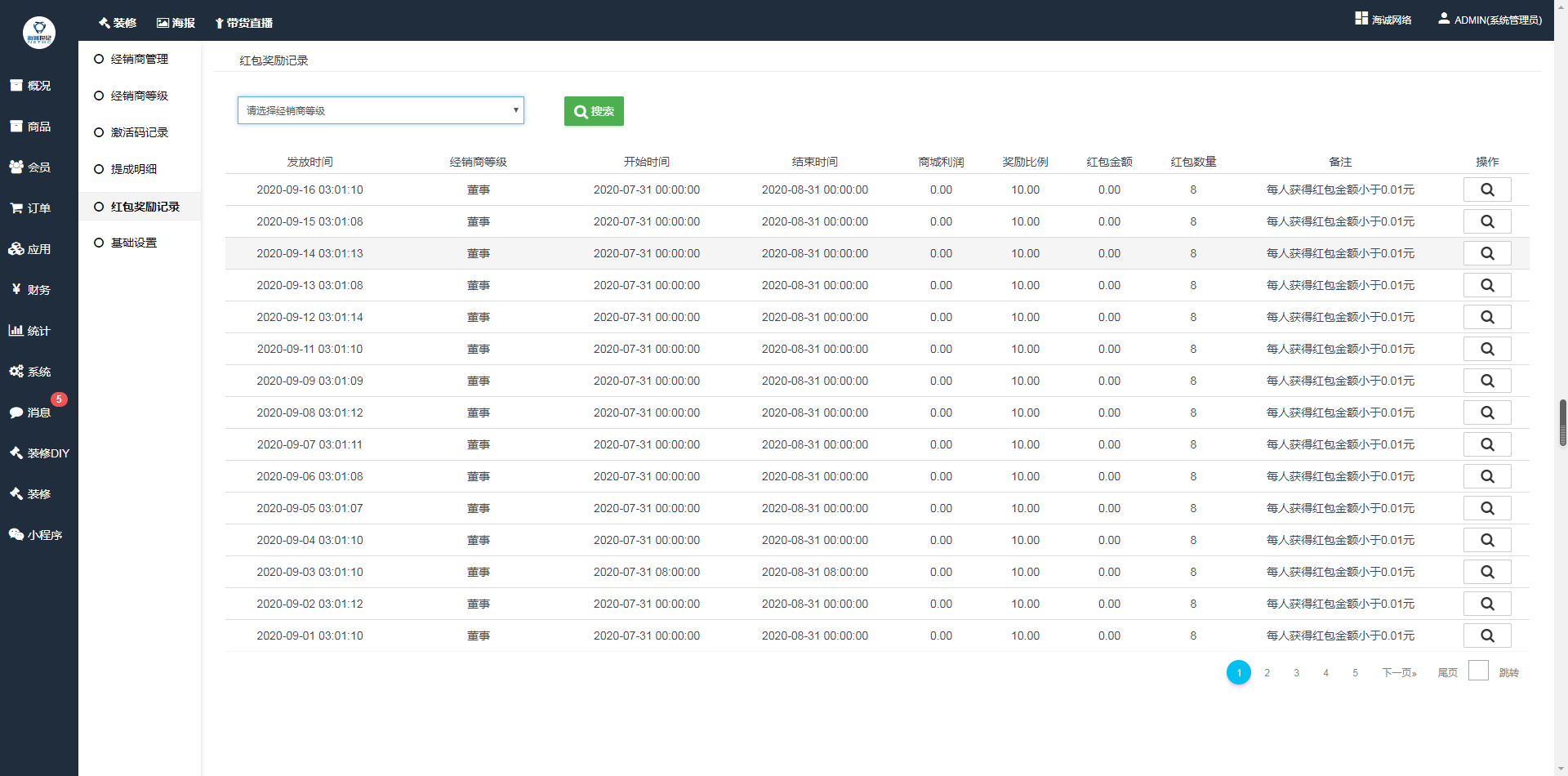The image size is (1568, 776).
Task: Open 统计 statistics chart icon
Action: point(30,331)
